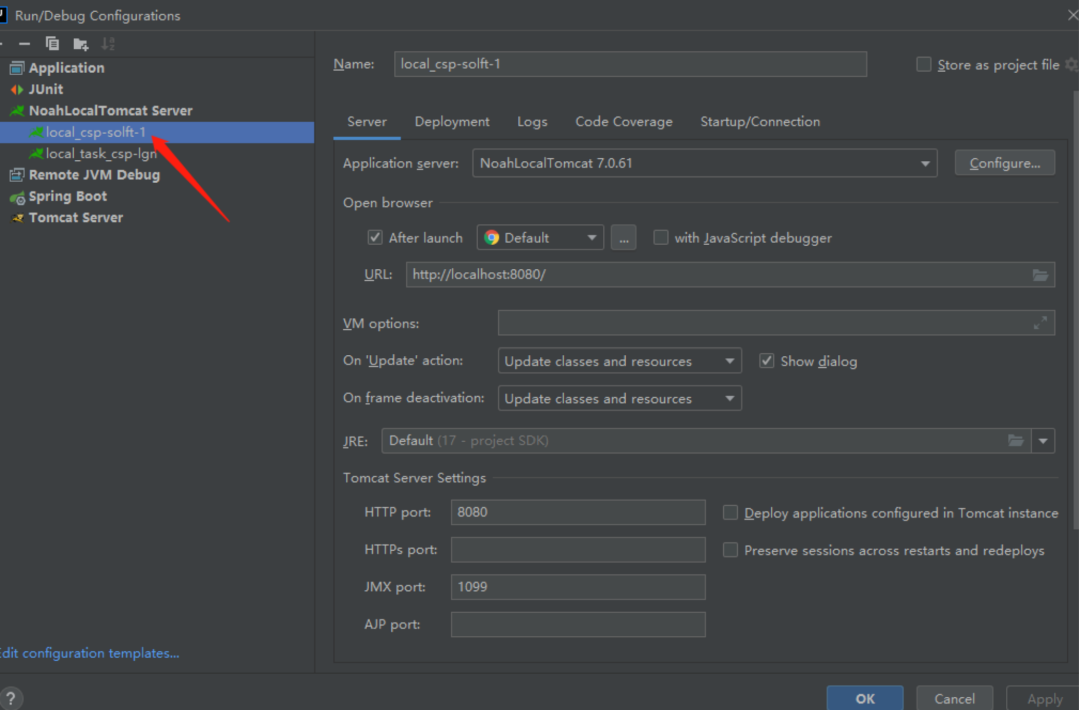Click the Configure... button
Image resolution: width=1080 pixels, height=710 pixels.
[x=1004, y=163]
